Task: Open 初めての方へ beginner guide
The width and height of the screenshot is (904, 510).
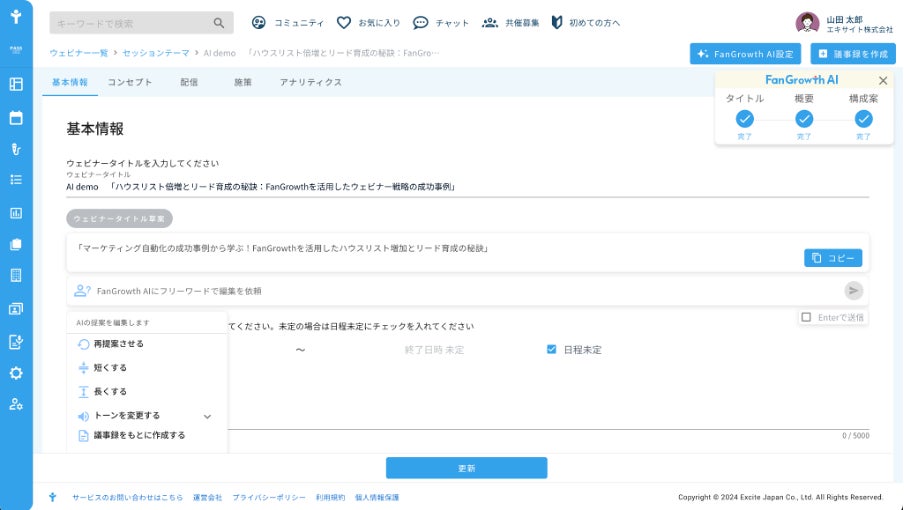Action: click(586, 22)
